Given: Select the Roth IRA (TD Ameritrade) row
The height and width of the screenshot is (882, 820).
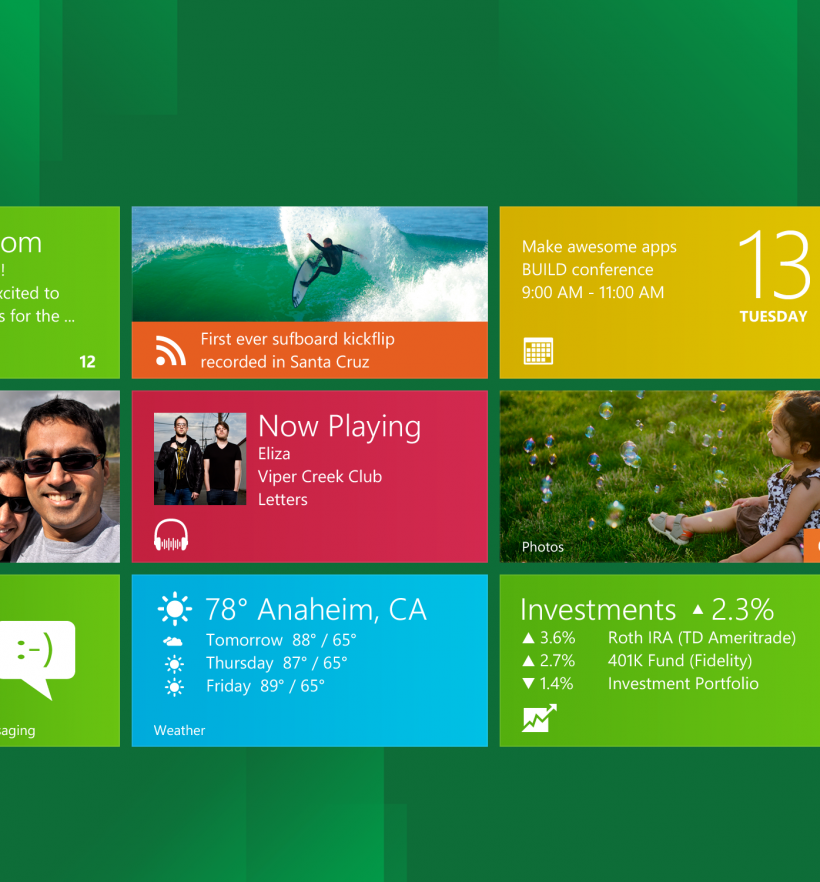Looking at the screenshot, I should [x=701, y=637].
